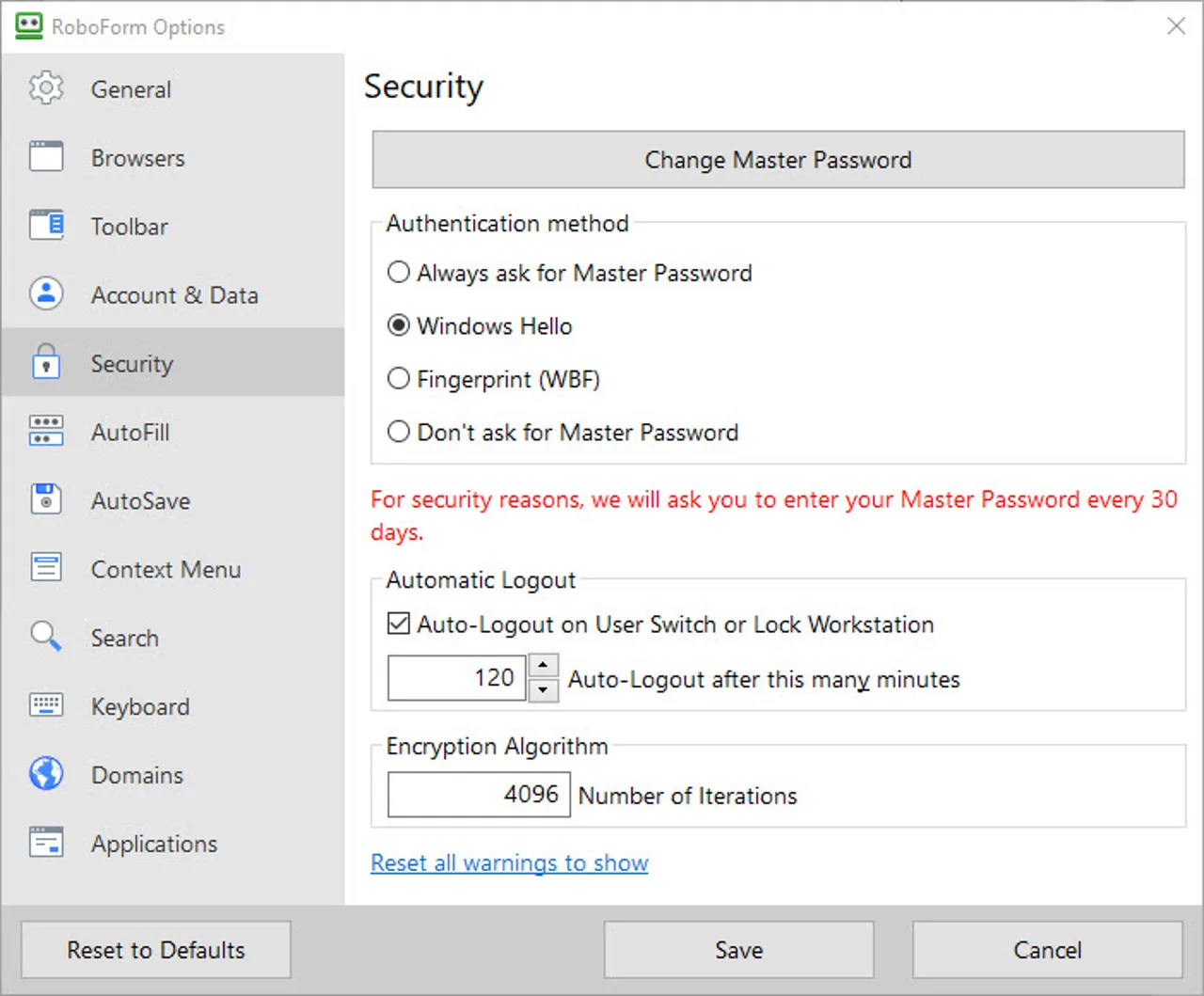Click the Applications window icon
This screenshot has height=996, width=1204.
(46, 843)
